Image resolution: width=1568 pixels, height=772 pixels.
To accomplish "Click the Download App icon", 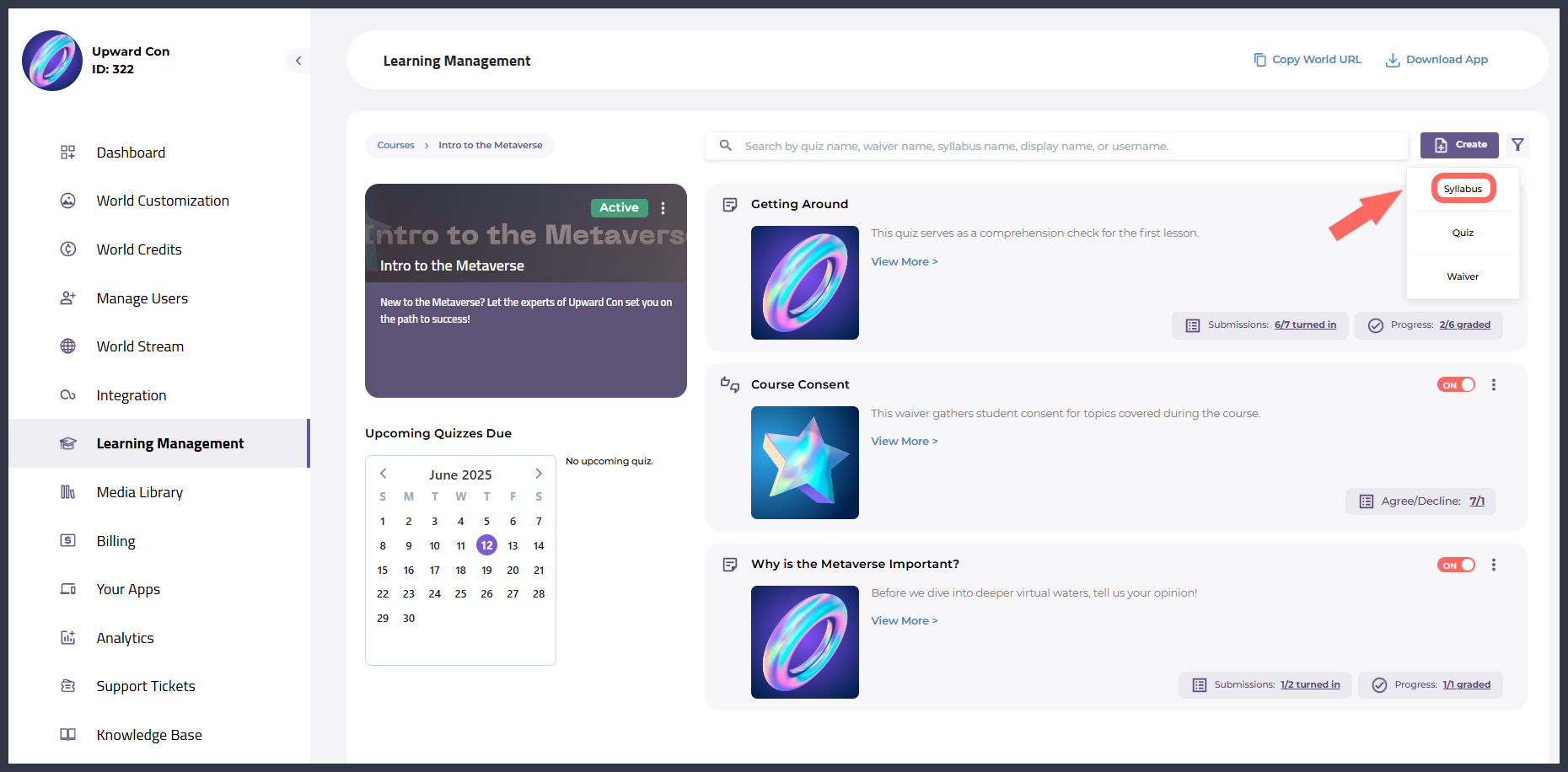I will point(1393,60).
